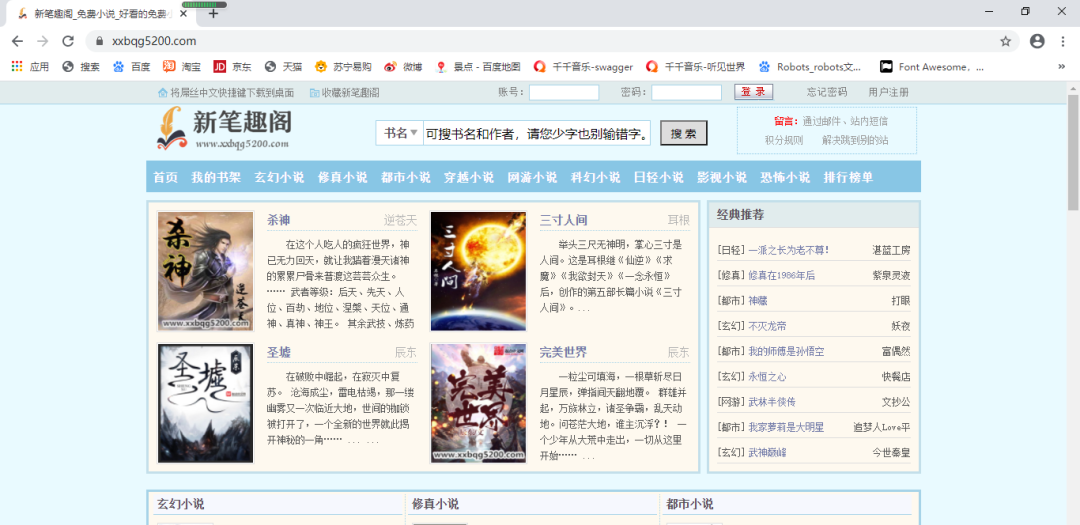
Task: Click the 杀神 book cover image
Action: pyautogui.click(x=205, y=271)
